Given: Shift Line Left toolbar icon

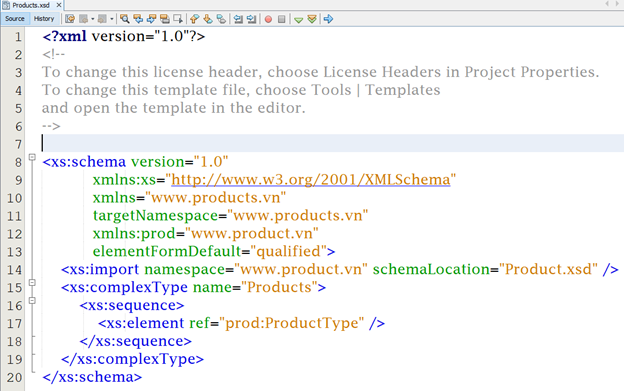Looking at the screenshot, I should click(238, 19).
